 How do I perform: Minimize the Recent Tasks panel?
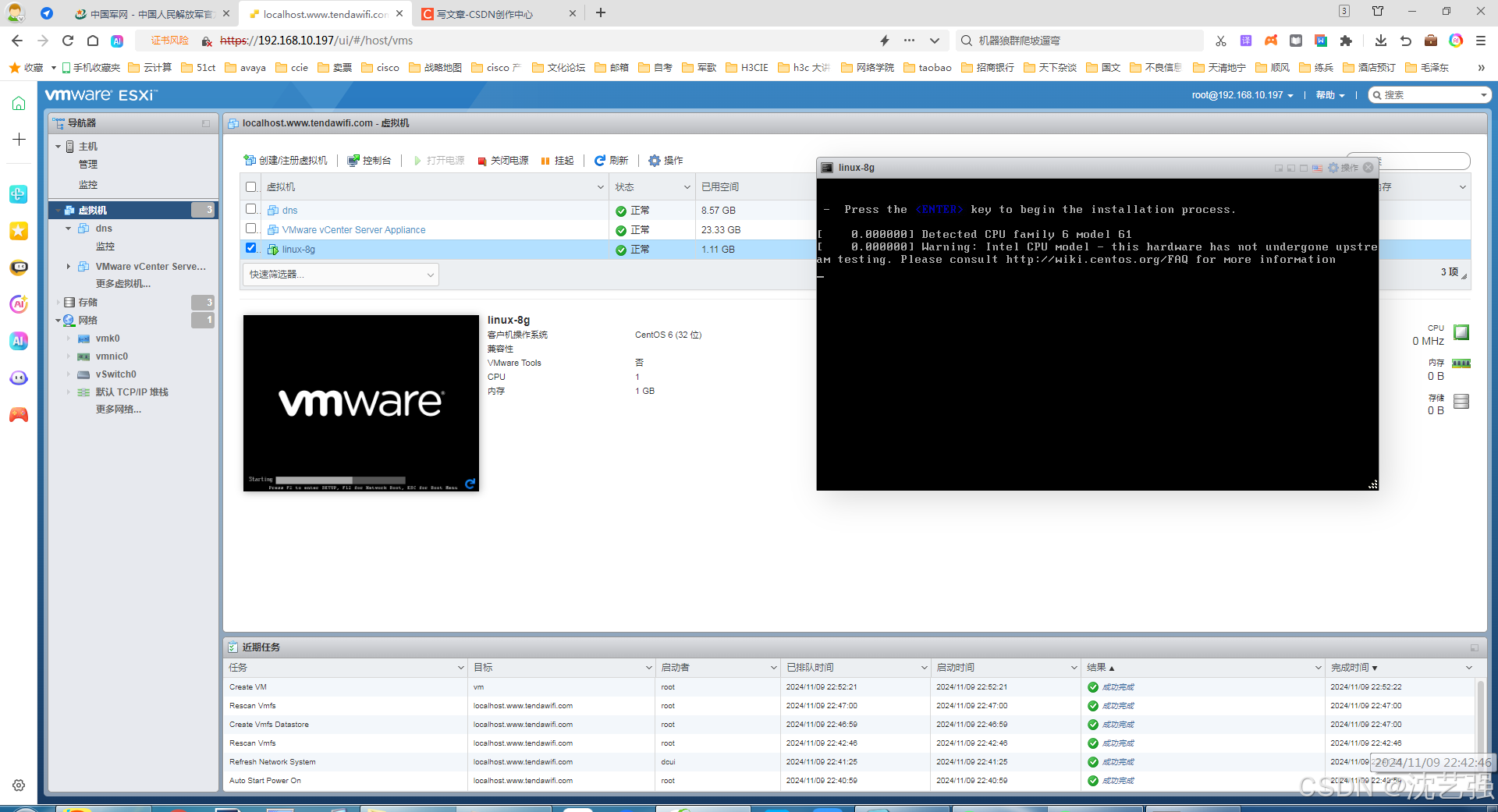coord(1475,647)
